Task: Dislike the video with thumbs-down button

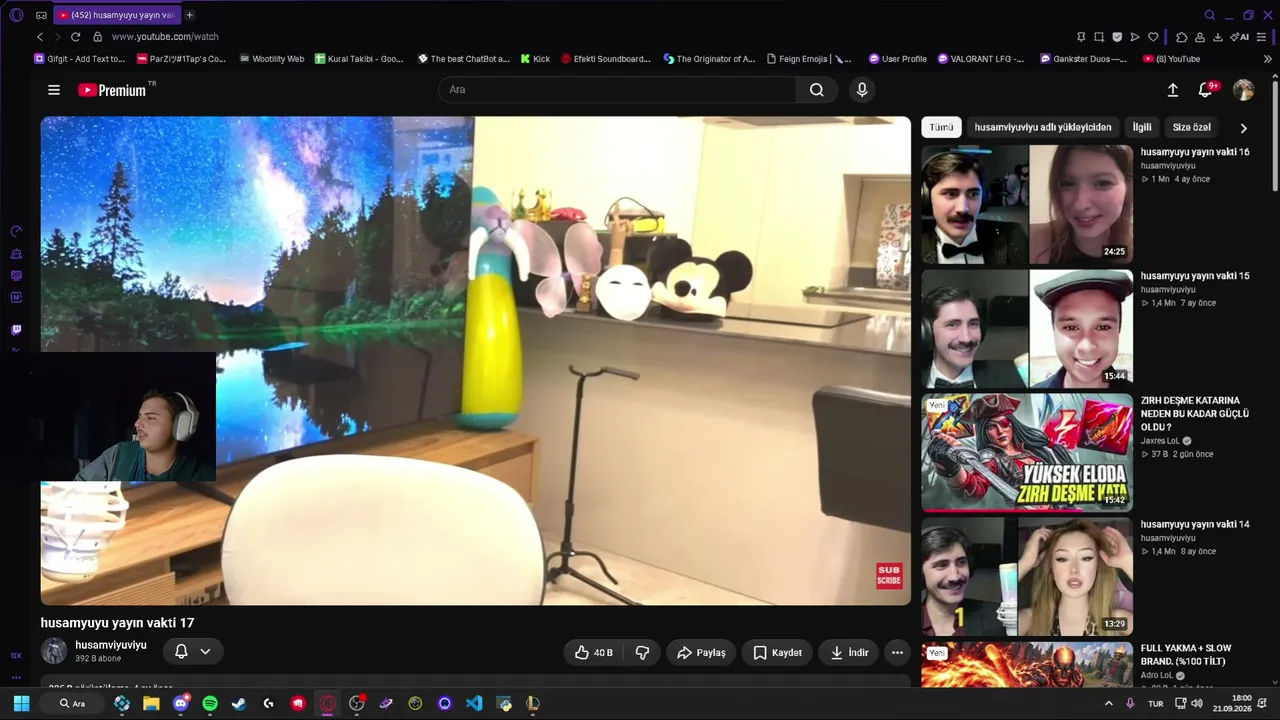Action: click(x=643, y=653)
